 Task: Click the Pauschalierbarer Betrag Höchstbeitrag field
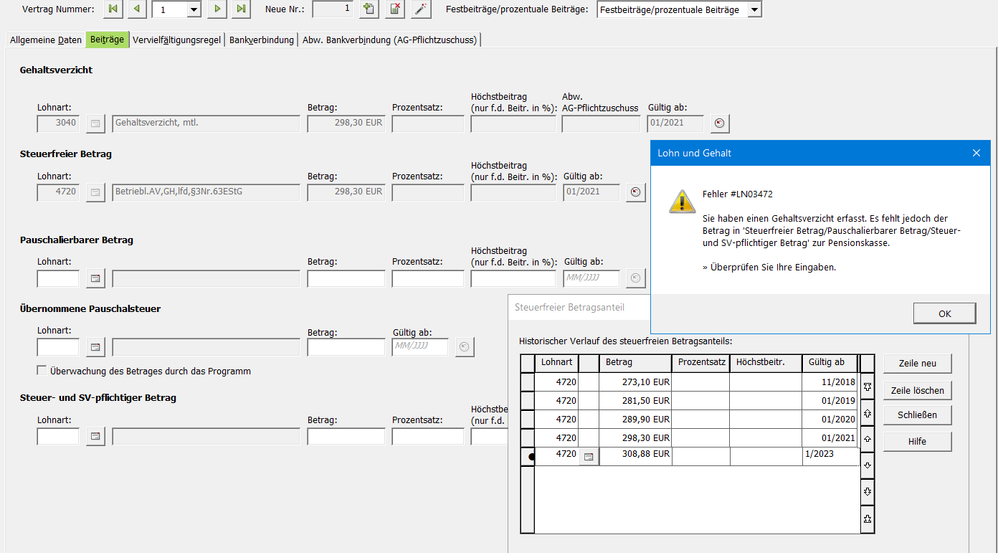click(x=513, y=279)
